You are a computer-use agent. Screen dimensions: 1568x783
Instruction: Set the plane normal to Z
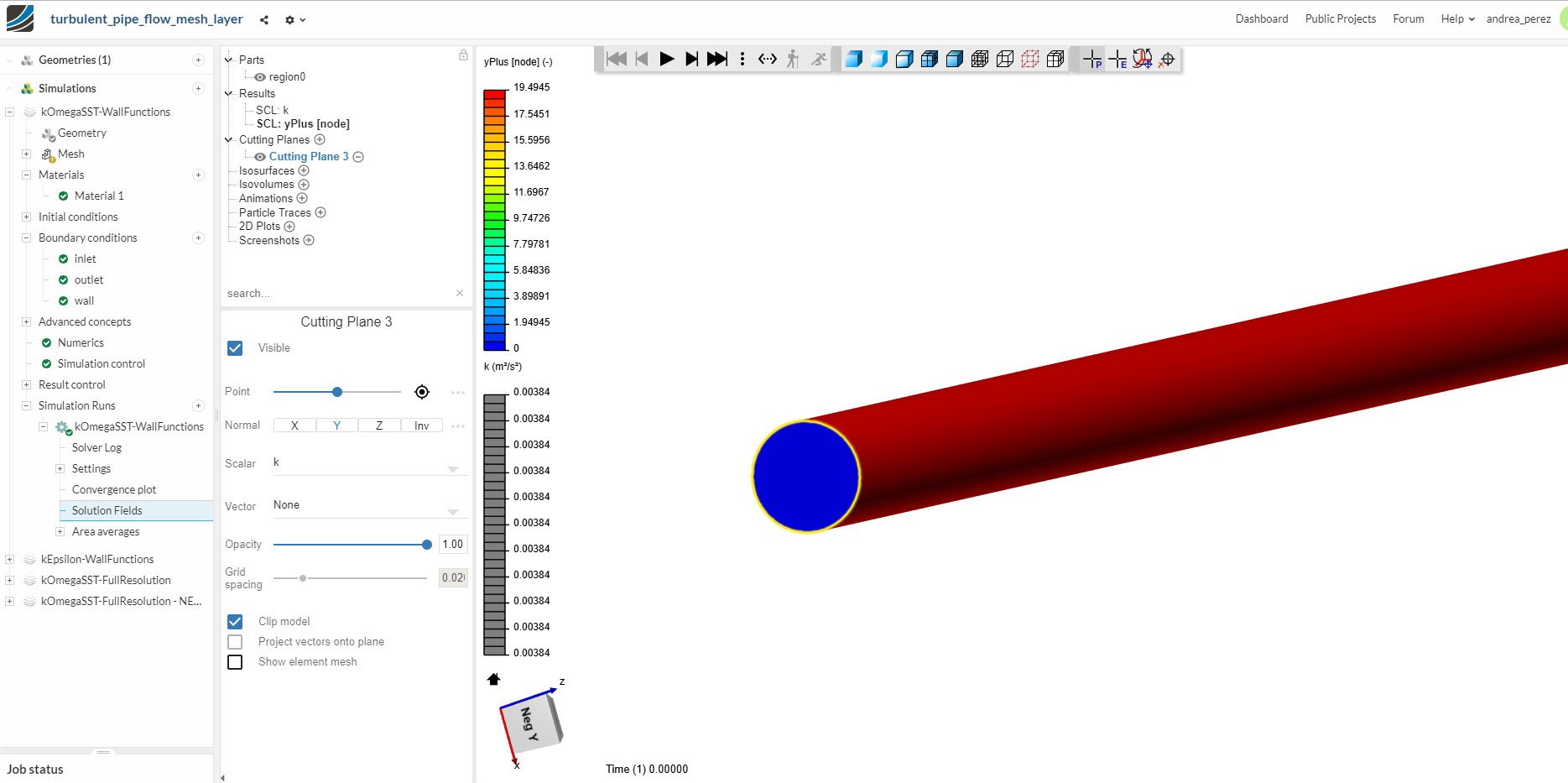(379, 425)
